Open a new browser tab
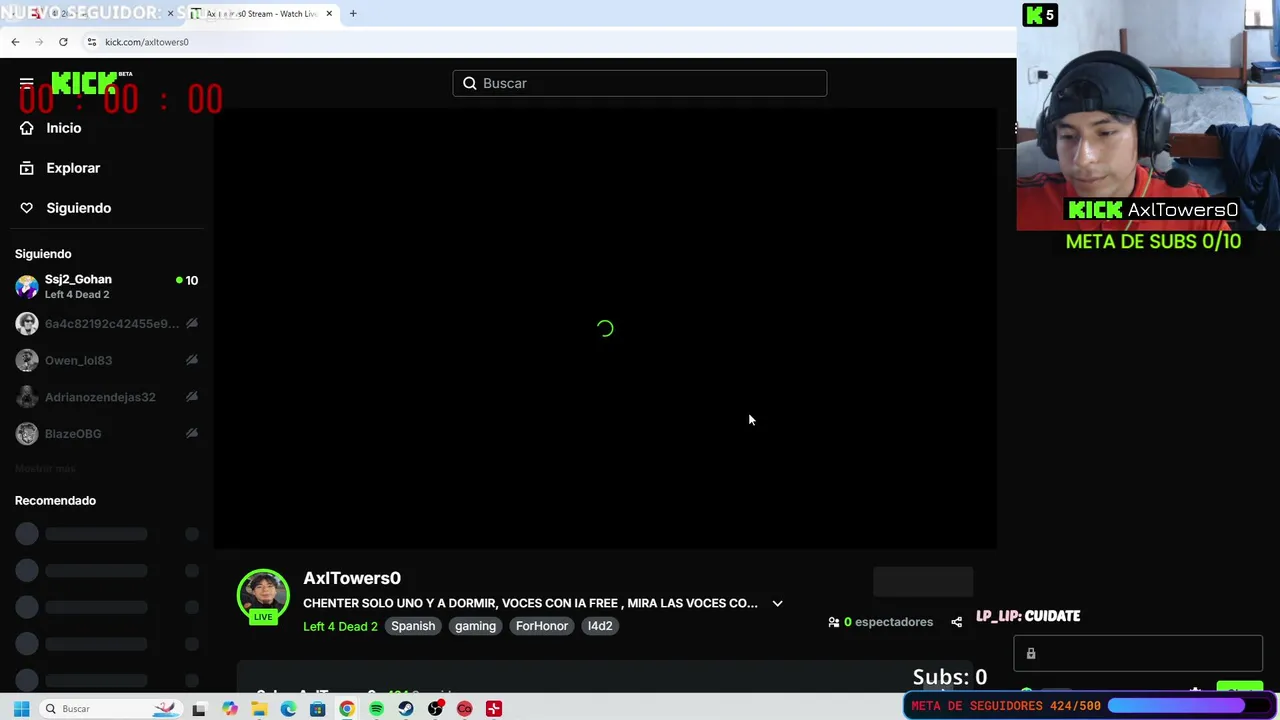 [x=353, y=14]
